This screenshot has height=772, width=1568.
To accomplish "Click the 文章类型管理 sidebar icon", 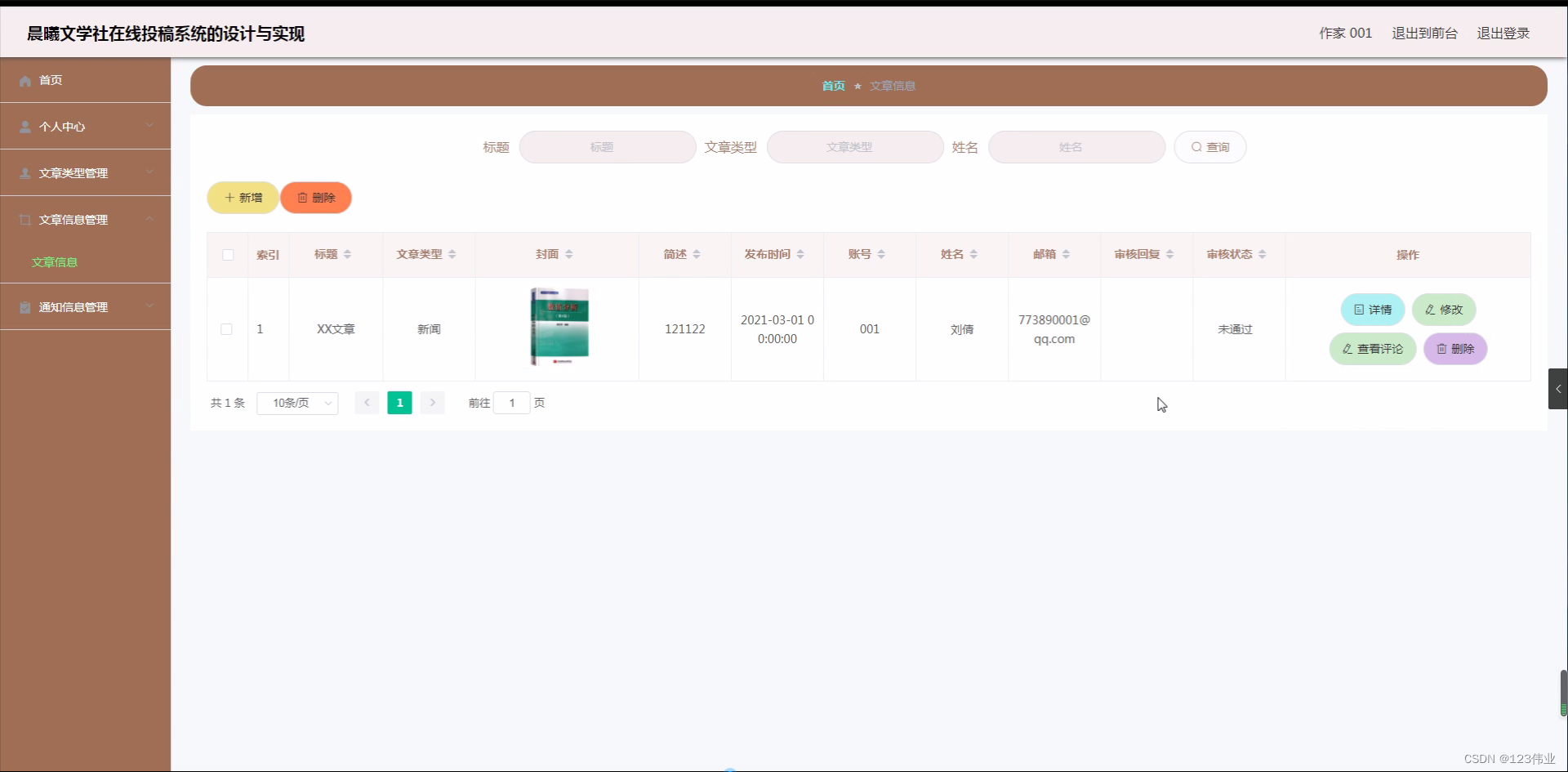I will [24, 172].
